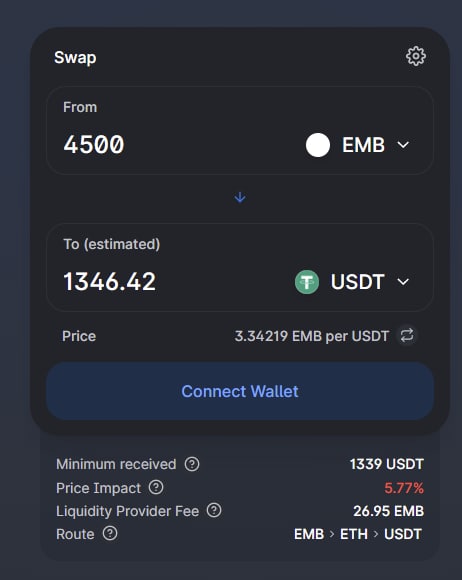Click the Route help question icon
462x580 pixels.
click(110, 533)
